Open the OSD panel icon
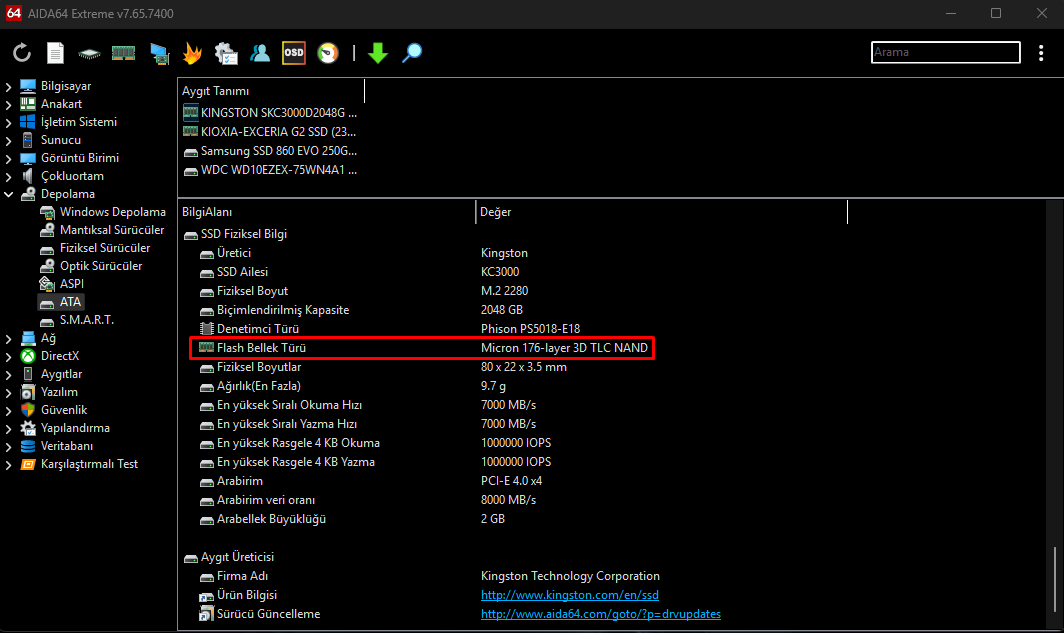1064x633 pixels. (294, 53)
